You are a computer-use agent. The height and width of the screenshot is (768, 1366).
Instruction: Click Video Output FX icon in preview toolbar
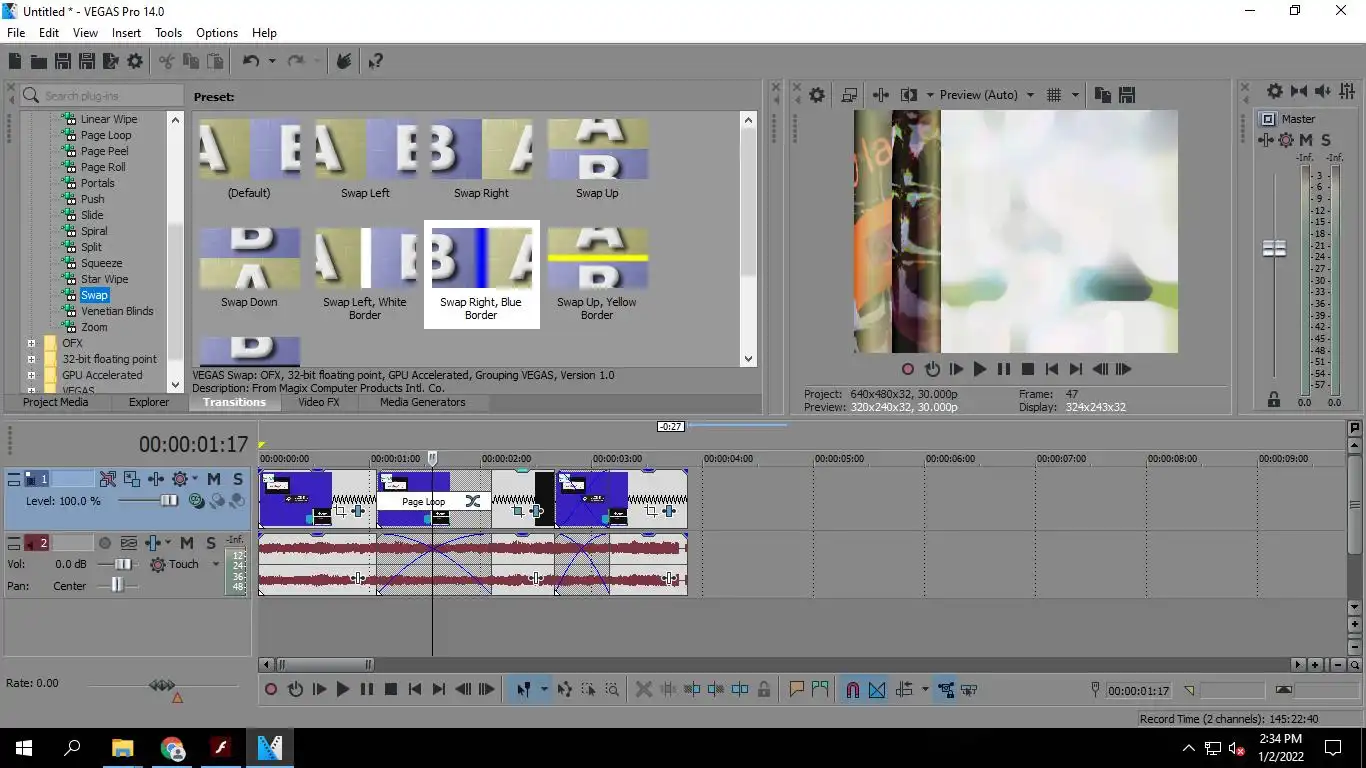pos(881,95)
